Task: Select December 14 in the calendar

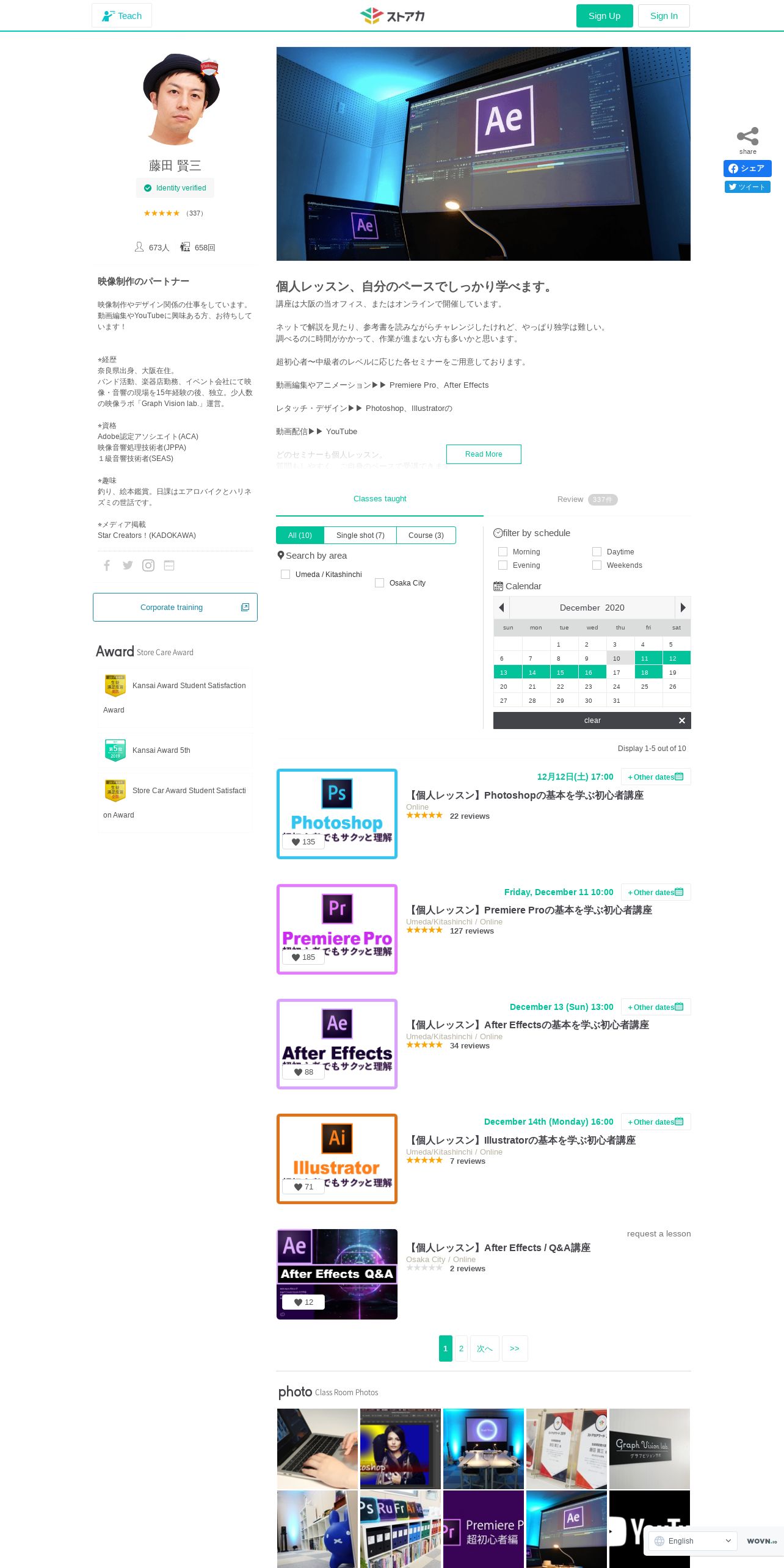Action: pyautogui.click(x=536, y=672)
